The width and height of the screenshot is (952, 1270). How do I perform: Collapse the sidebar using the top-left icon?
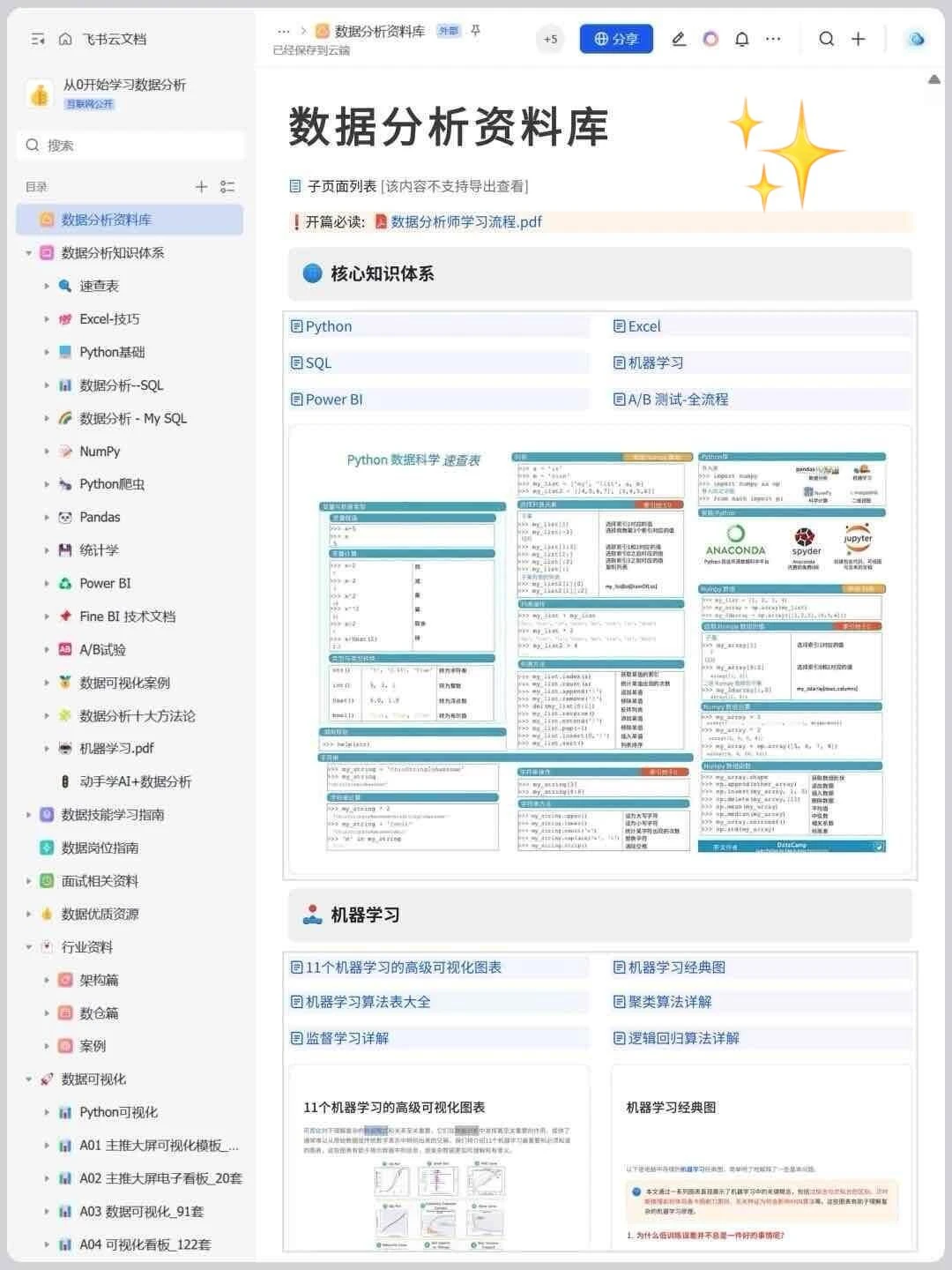36,39
